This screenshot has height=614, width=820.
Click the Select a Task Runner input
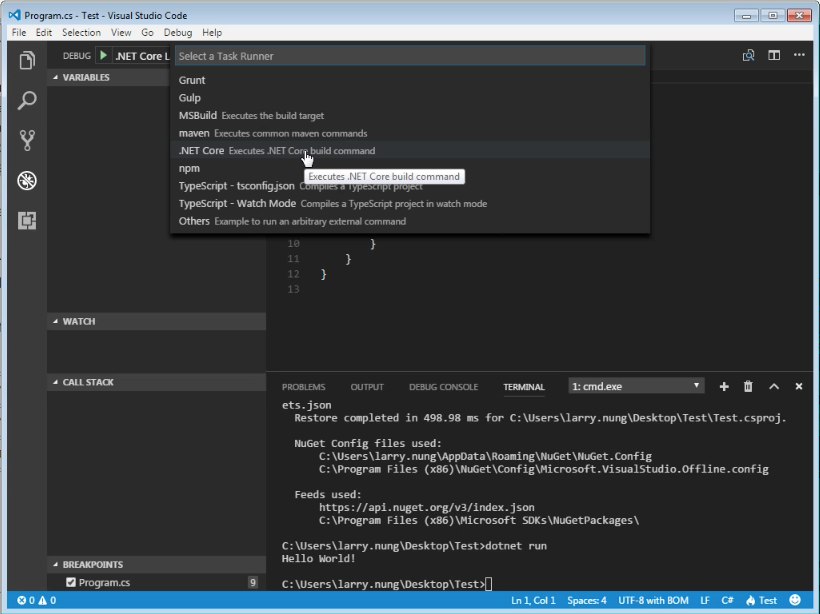[410, 56]
